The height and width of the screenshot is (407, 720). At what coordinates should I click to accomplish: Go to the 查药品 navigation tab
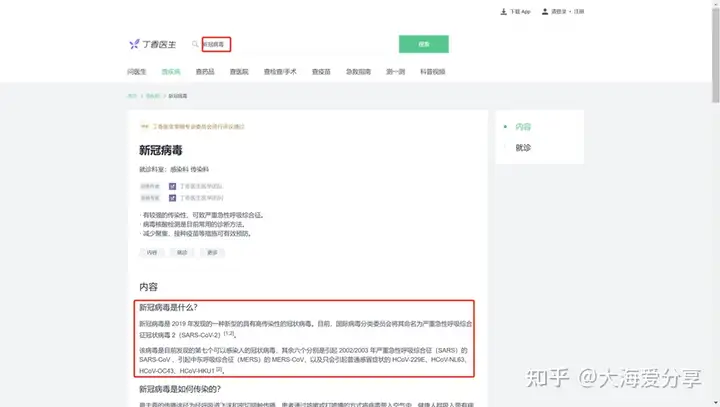click(x=205, y=72)
